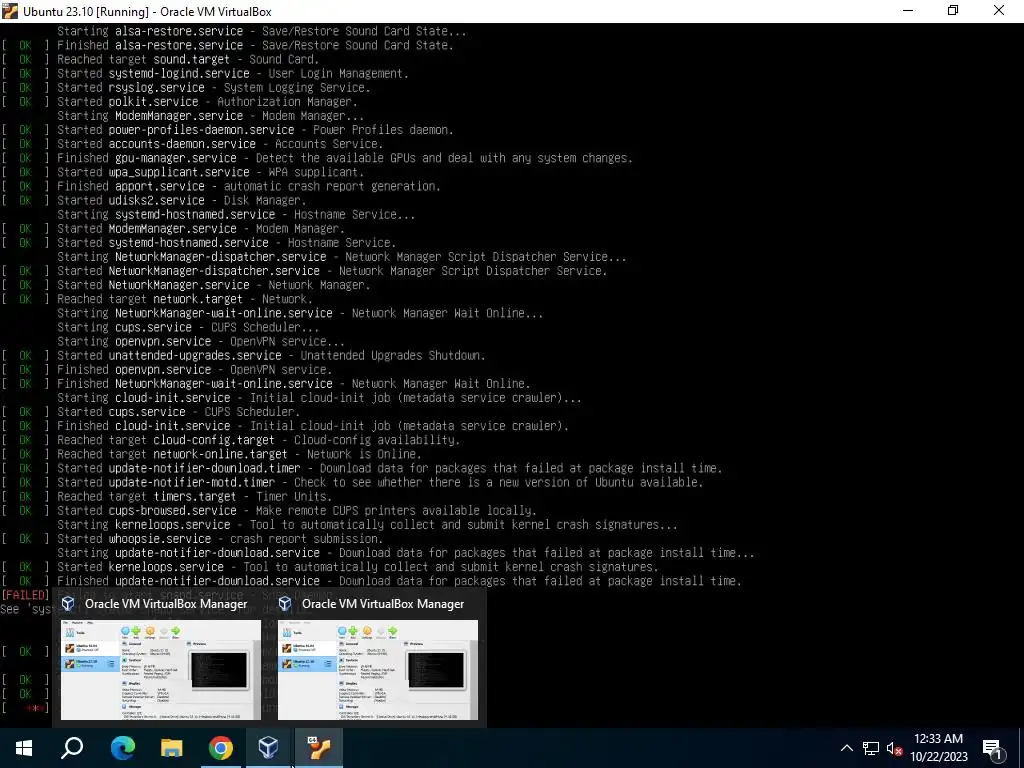Viewport: 1024px width, 768px height.
Task: Click line 'Started whoopsie.service - crash report submission'
Action: coord(219,539)
